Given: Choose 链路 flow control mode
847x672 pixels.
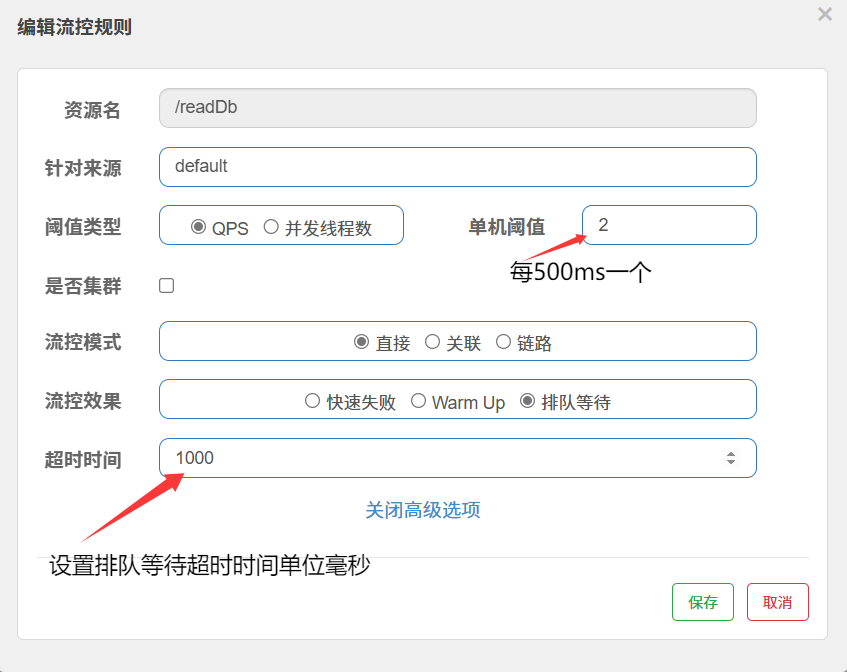Looking at the screenshot, I should pyautogui.click(x=503, y=342).
